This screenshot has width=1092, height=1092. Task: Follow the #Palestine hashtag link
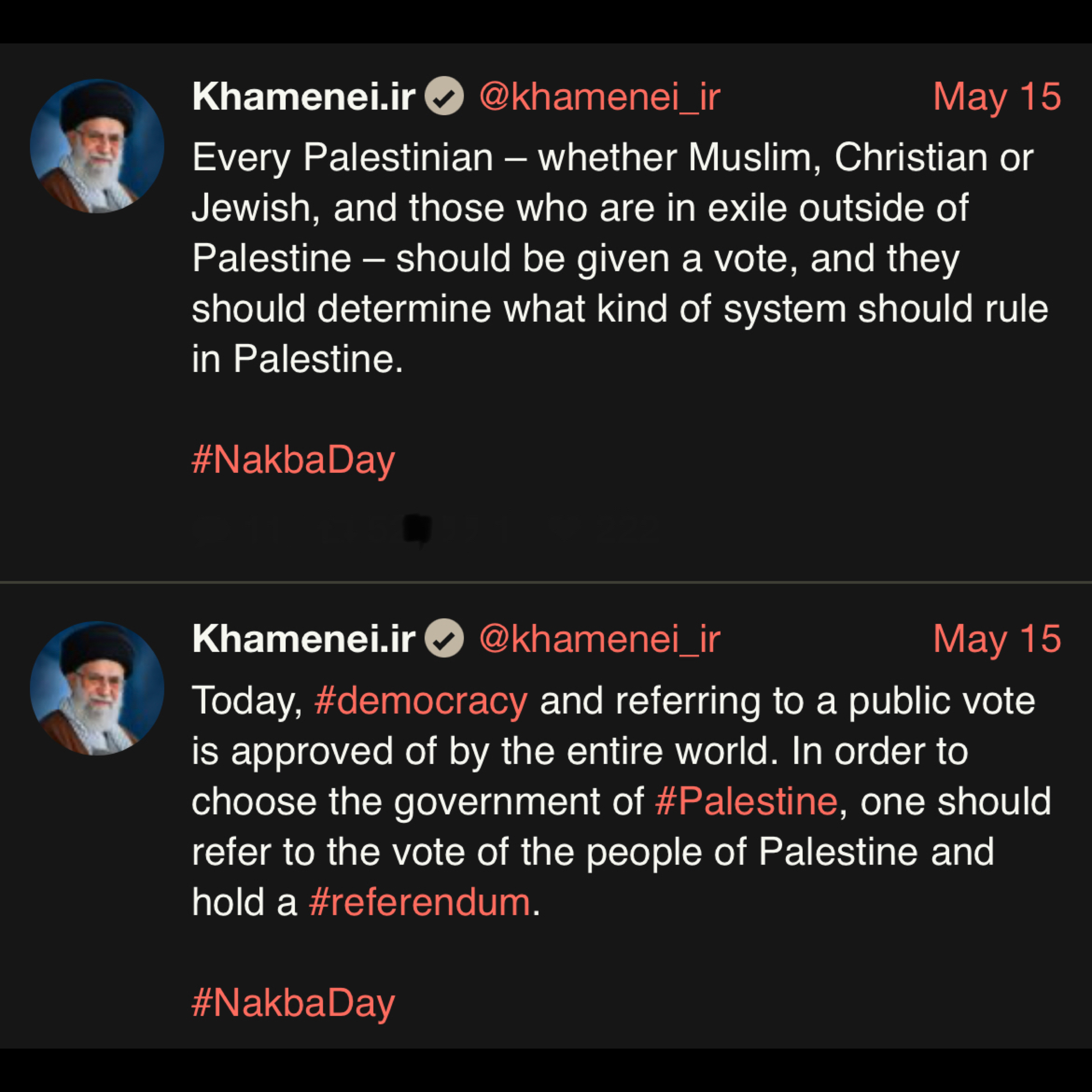click(x=746, y=801)
